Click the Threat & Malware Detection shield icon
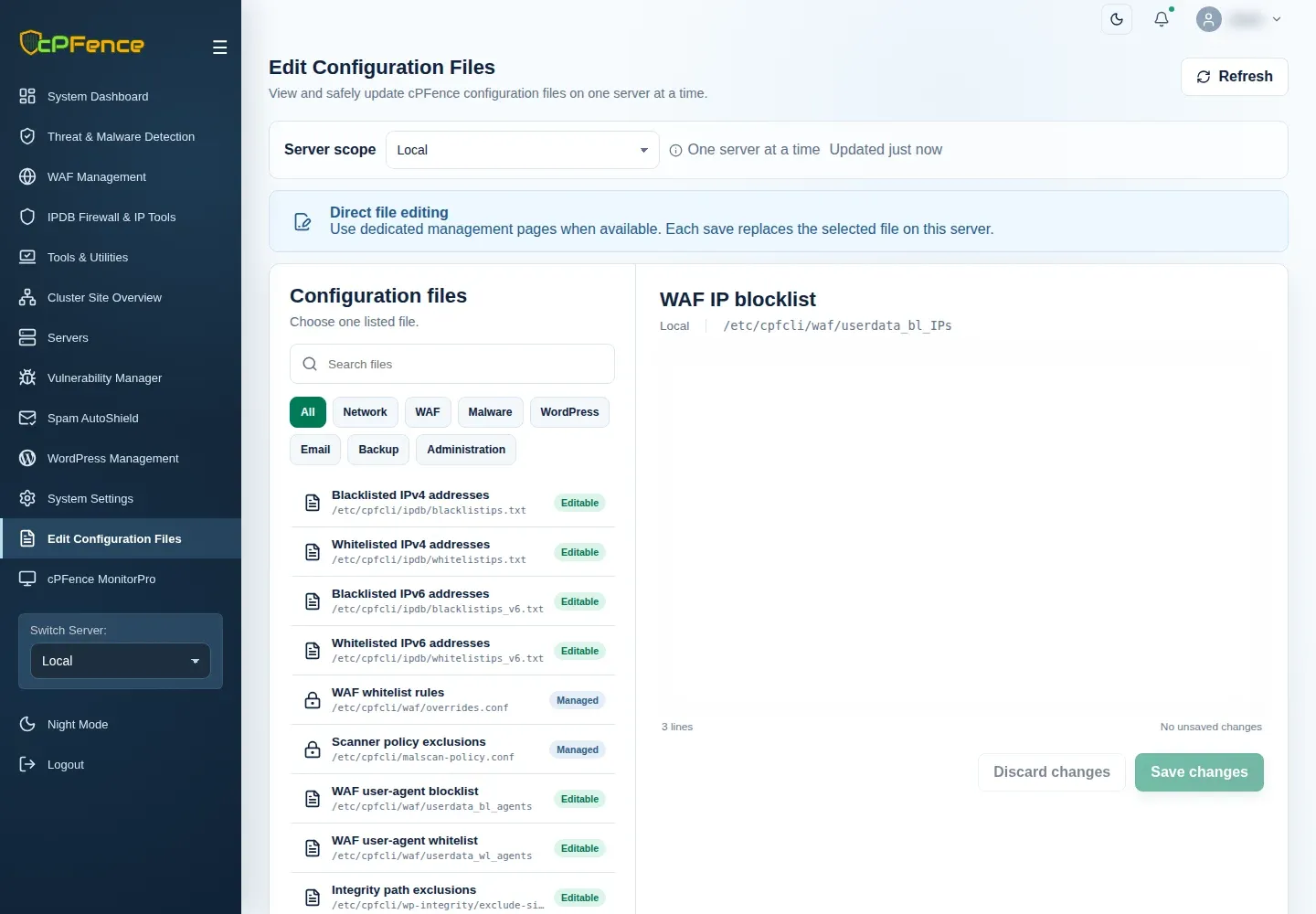 [x=27, y=136]
